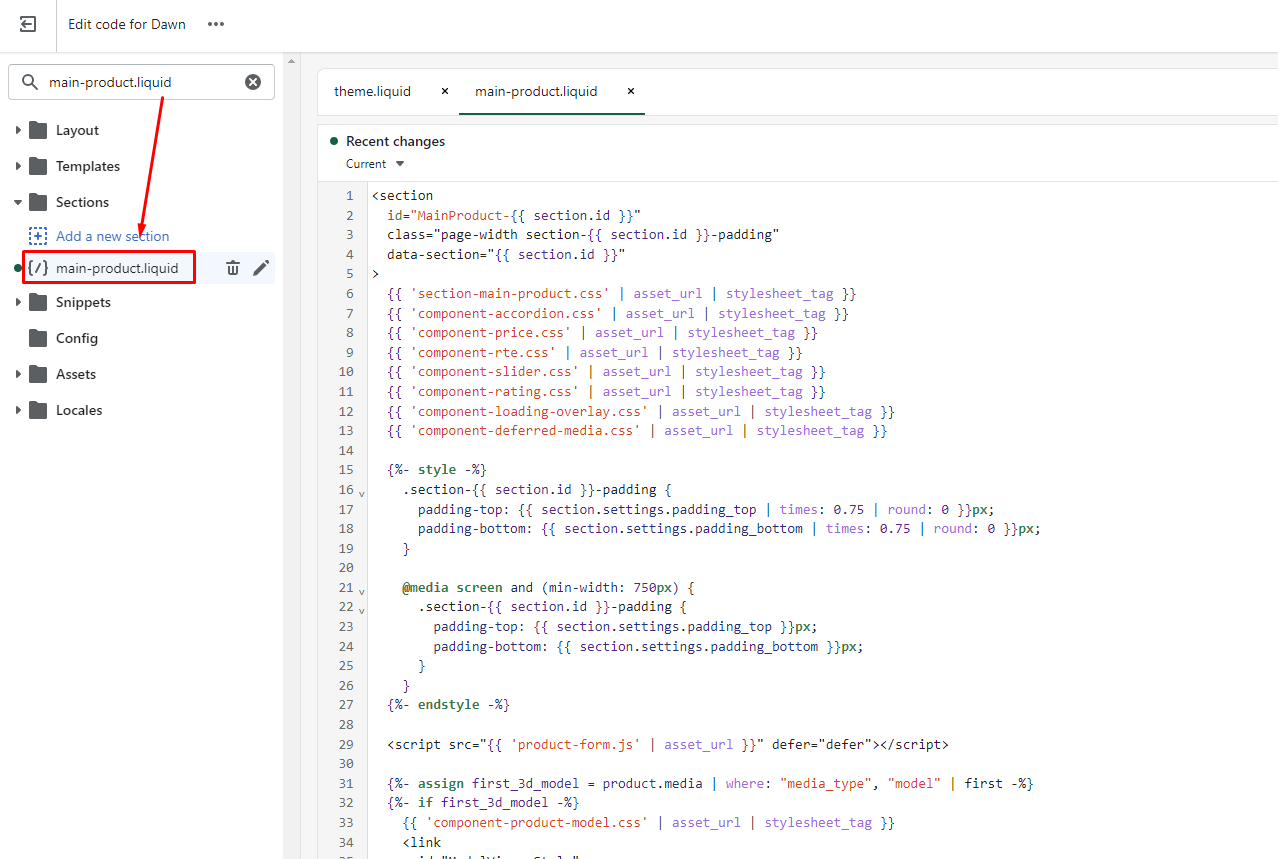Viewport: 1278px width, 859px height.
Task: Click the liquid file icon beside main-product.liquid
Action: [x=38, y=268]
